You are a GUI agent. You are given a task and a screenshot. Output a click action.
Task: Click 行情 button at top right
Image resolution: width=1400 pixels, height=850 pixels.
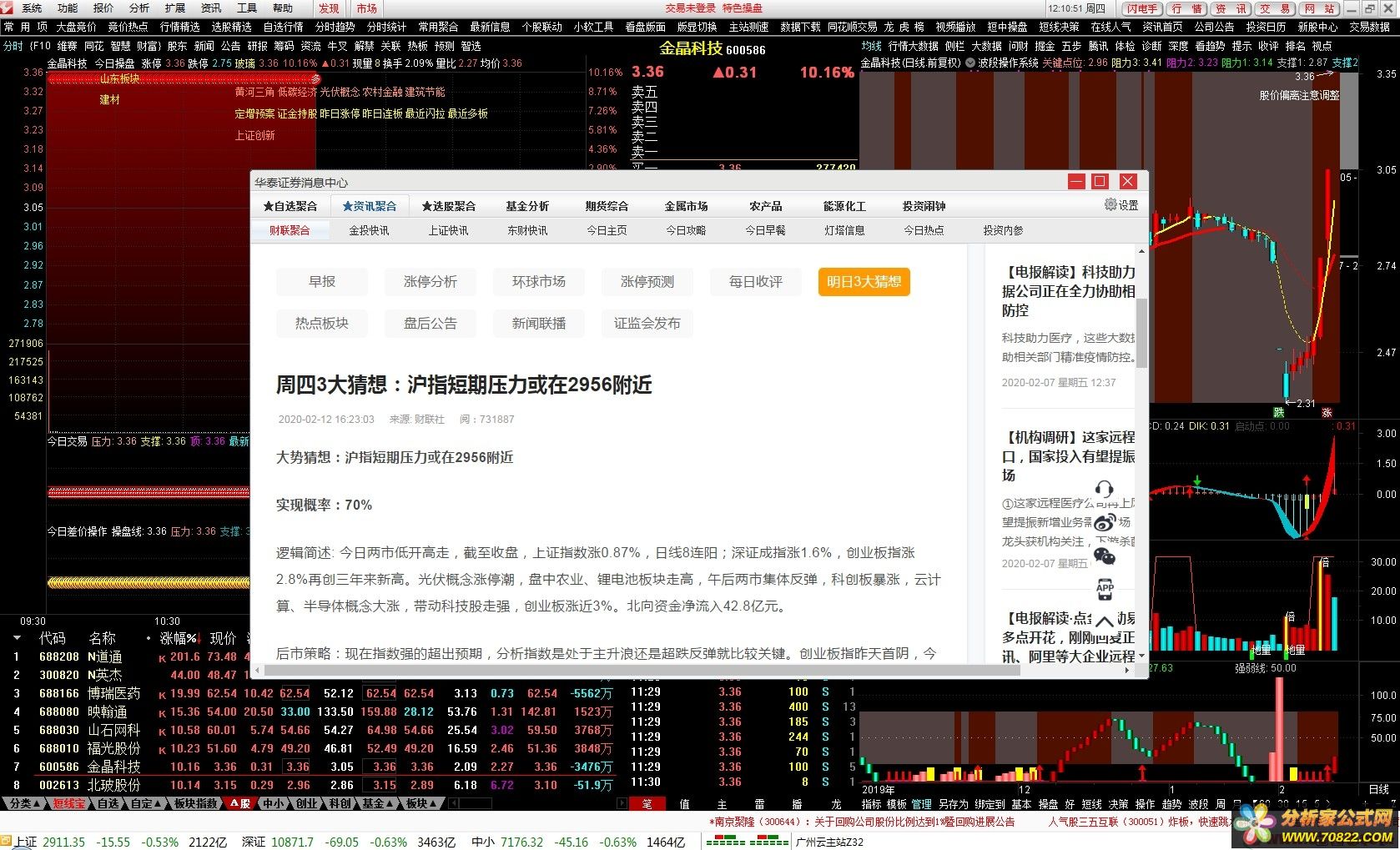1186,8
